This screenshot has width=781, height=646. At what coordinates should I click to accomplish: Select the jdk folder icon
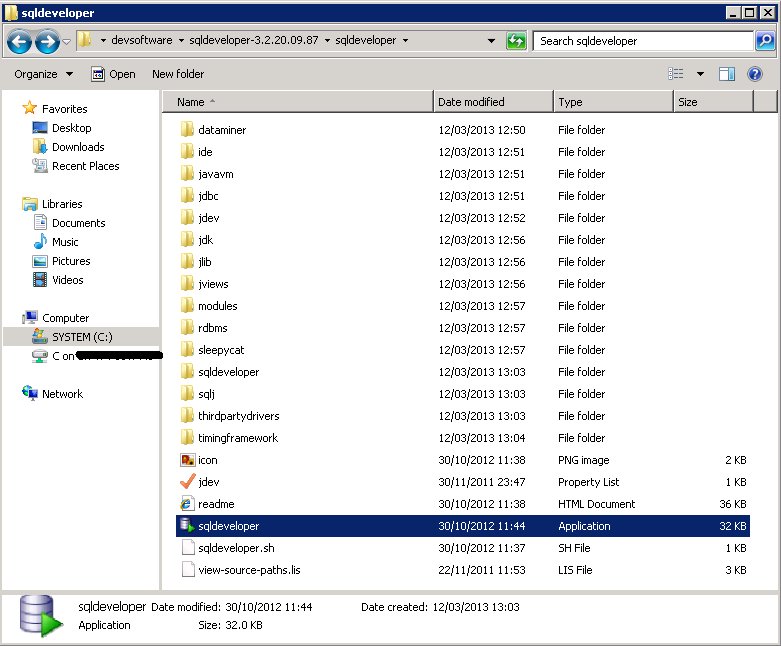tap(187, 240)
